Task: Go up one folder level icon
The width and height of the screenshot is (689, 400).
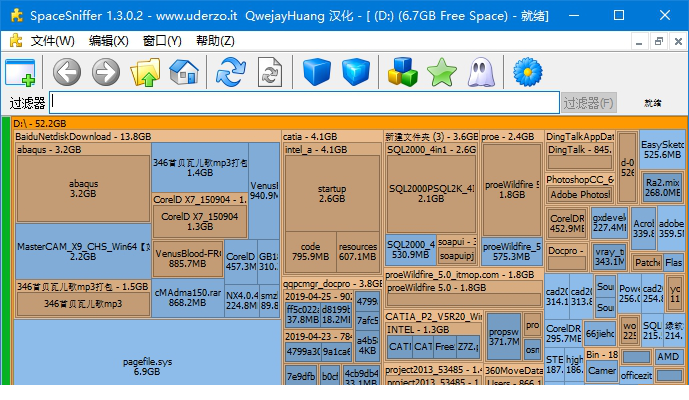Action: pos(145,72)
